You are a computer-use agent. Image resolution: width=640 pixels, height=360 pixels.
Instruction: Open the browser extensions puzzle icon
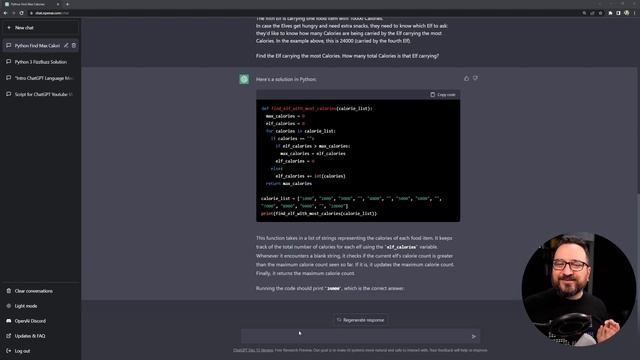click(x=611, y=13)
